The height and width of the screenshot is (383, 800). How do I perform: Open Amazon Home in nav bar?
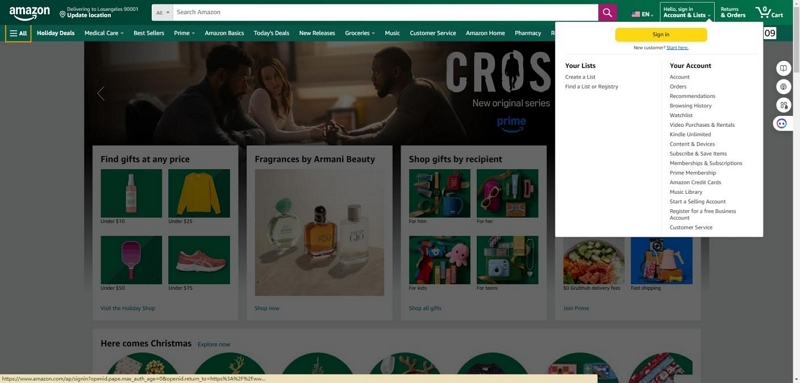(485, 33)
